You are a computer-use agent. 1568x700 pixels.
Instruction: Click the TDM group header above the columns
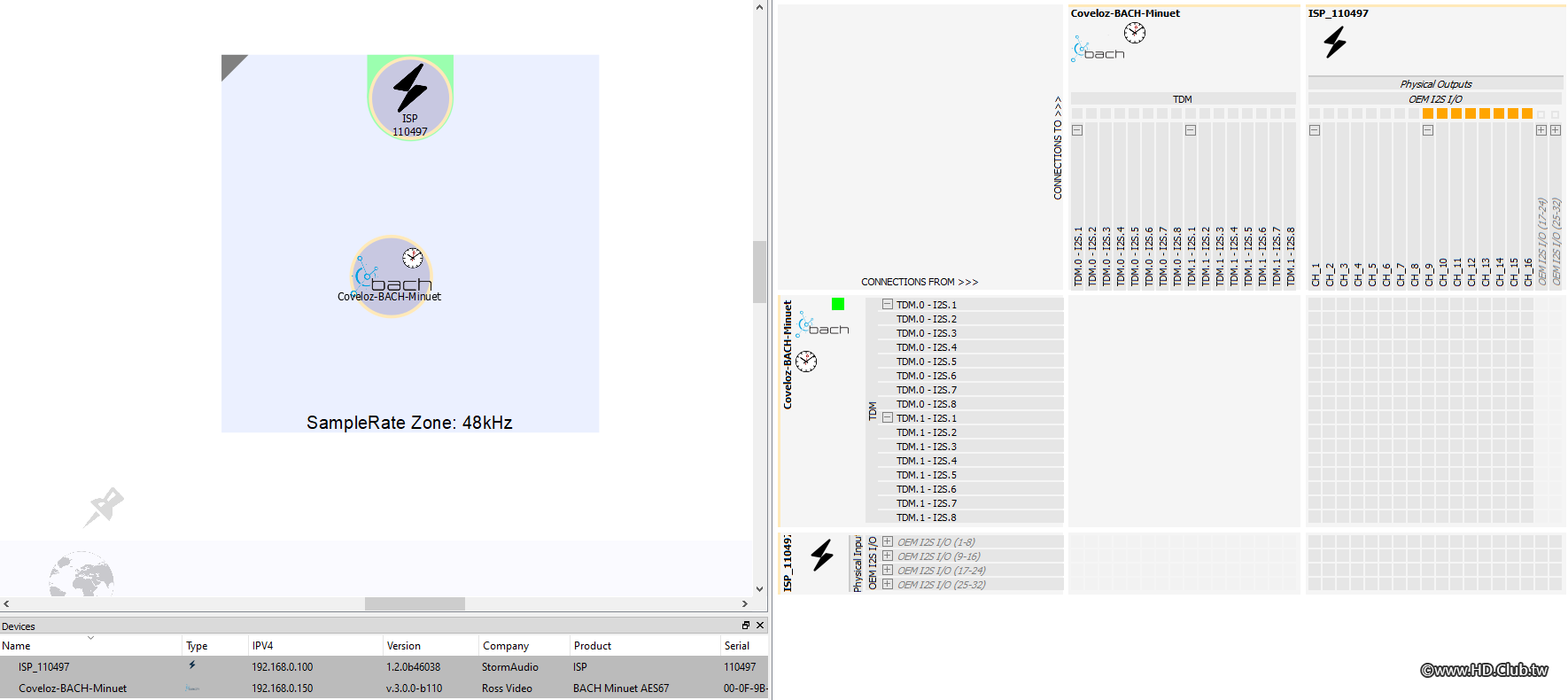coord(1183,99)
